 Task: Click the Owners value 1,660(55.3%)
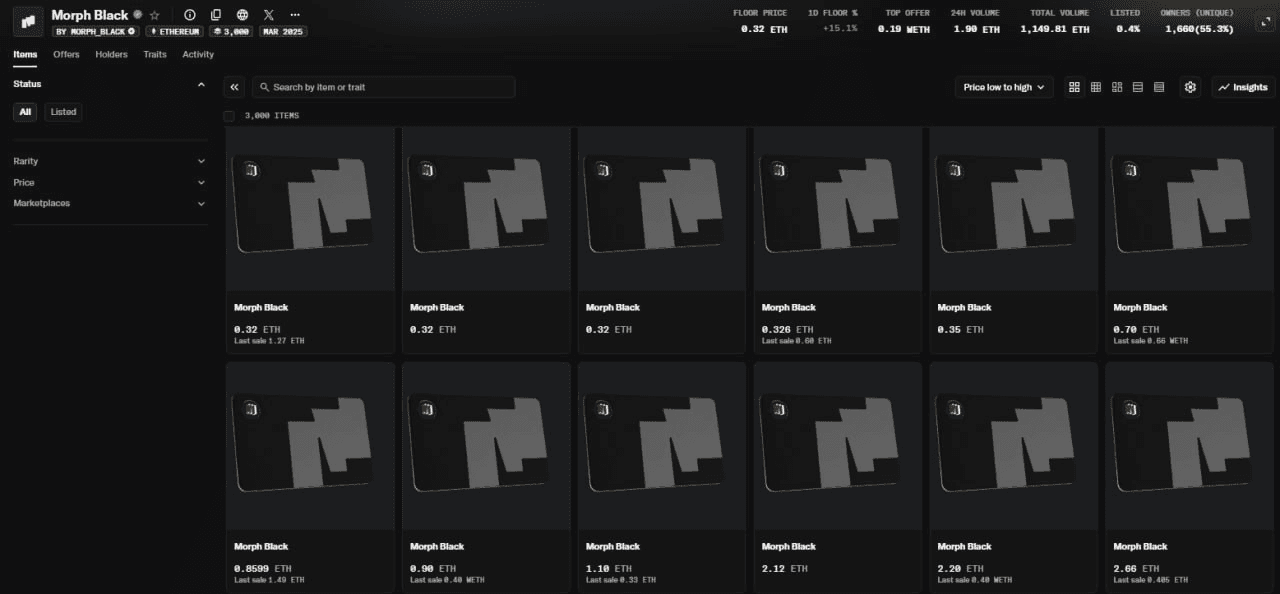coord(1199,29)
